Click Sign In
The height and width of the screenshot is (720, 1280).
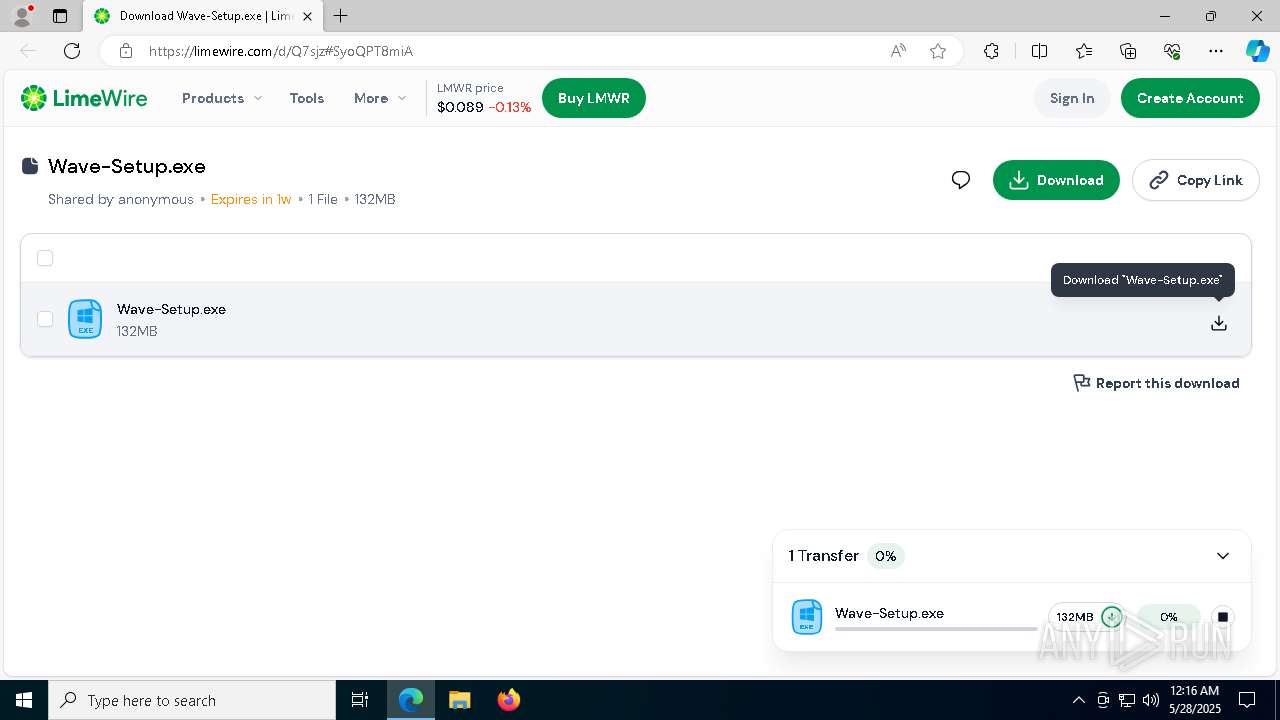1072,98
